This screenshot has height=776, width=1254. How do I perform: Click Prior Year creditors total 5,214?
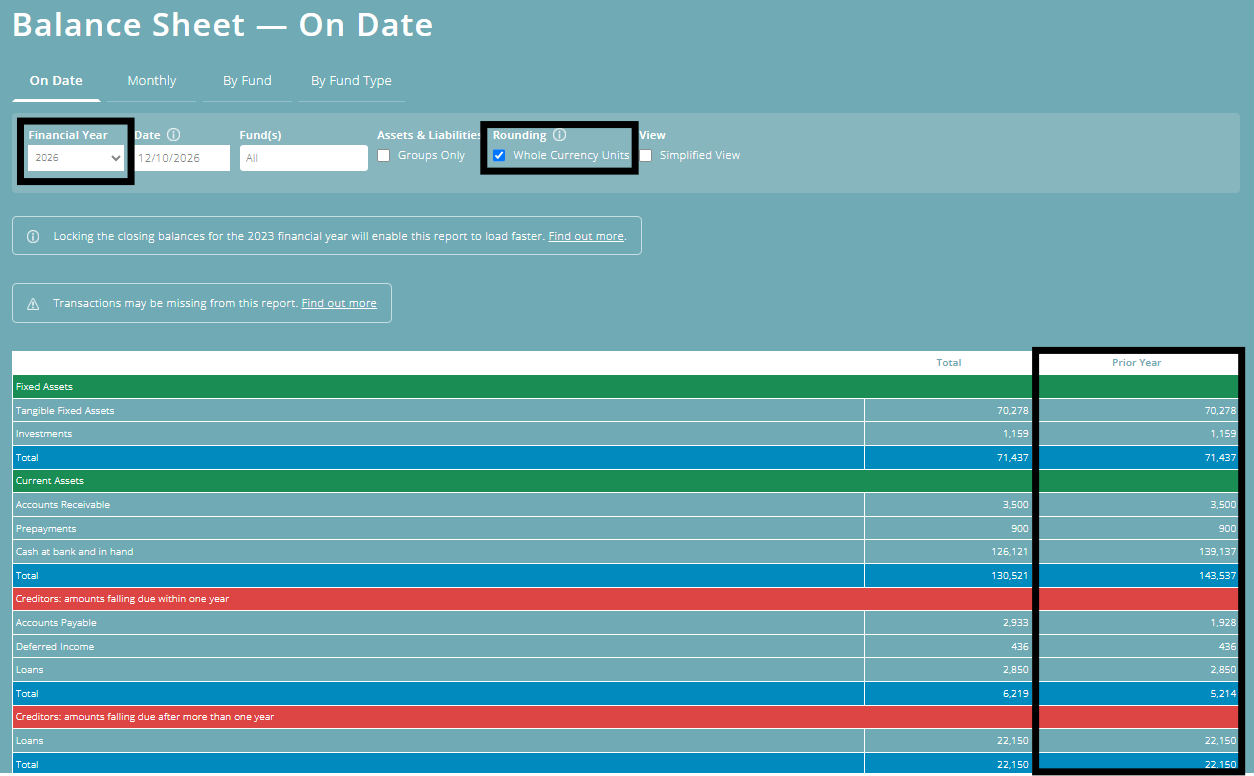click(x=1223, y=694)
